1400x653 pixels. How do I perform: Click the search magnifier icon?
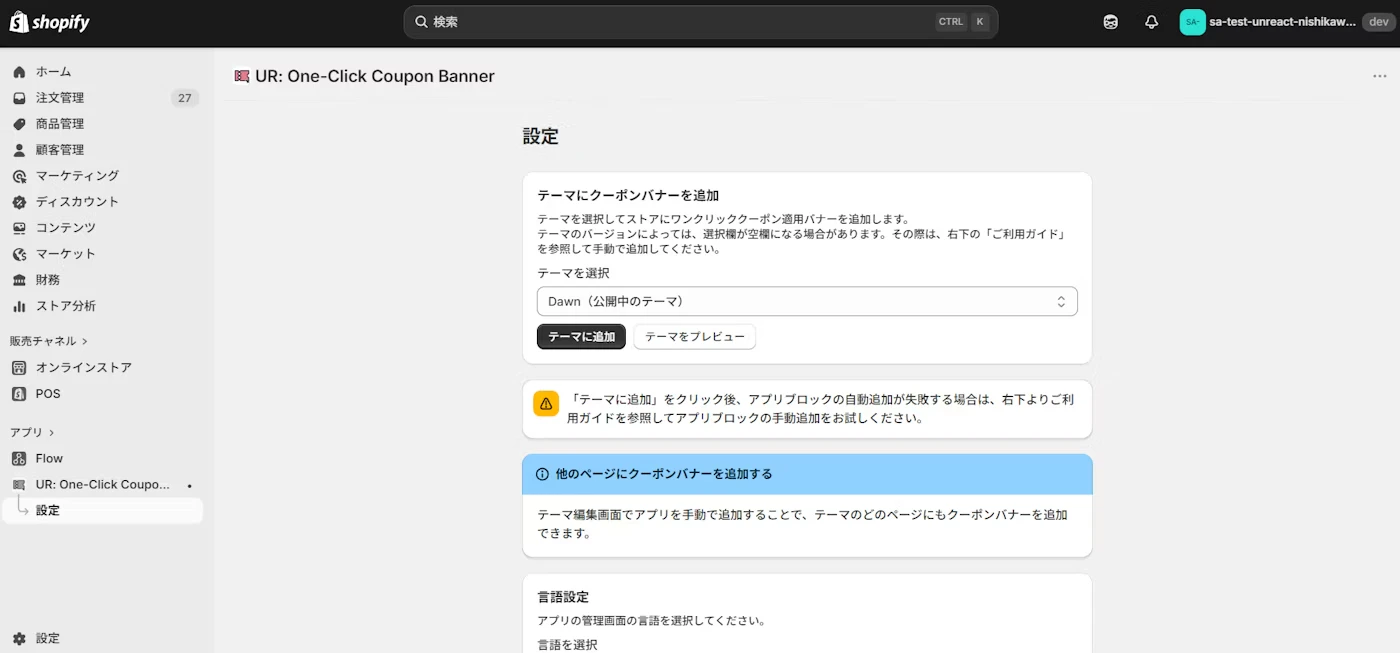pyautogui.click(x=421, y=22)
